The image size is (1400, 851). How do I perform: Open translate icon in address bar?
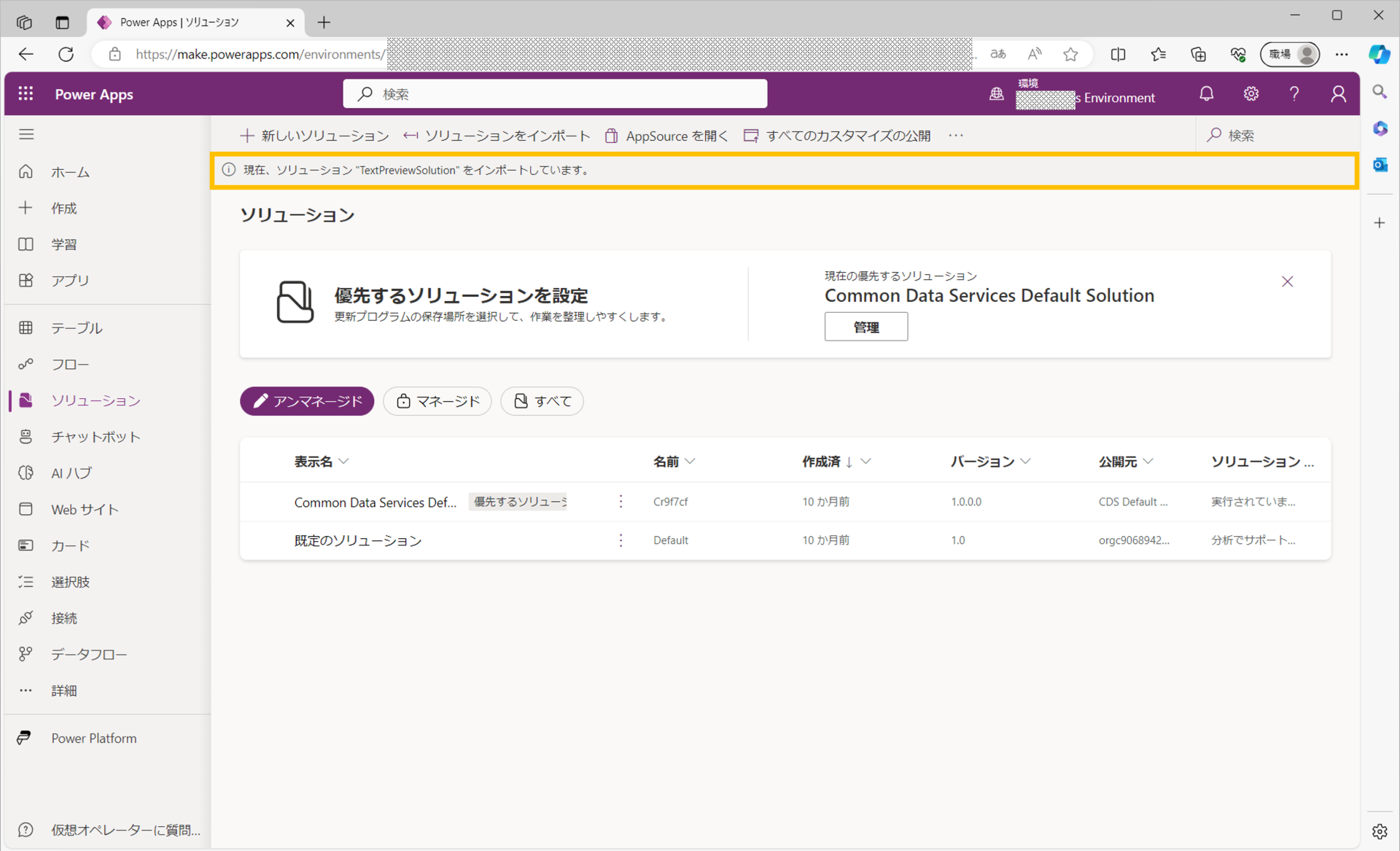998,54
